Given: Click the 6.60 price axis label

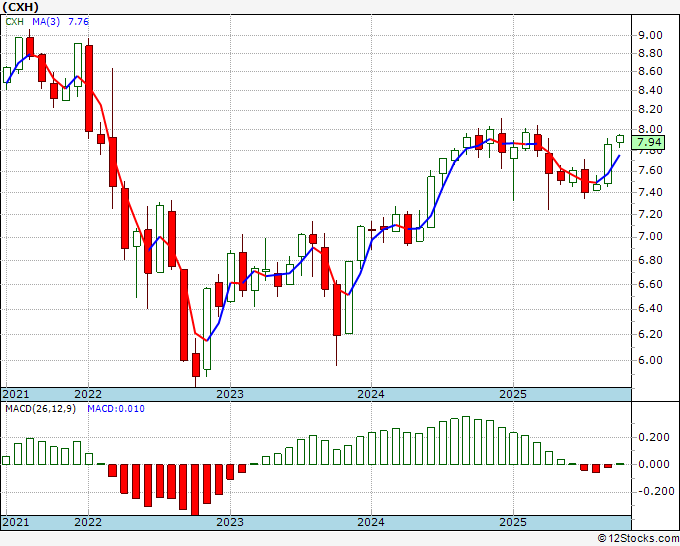Looking at the screenshot, I should tap(650, 284).
